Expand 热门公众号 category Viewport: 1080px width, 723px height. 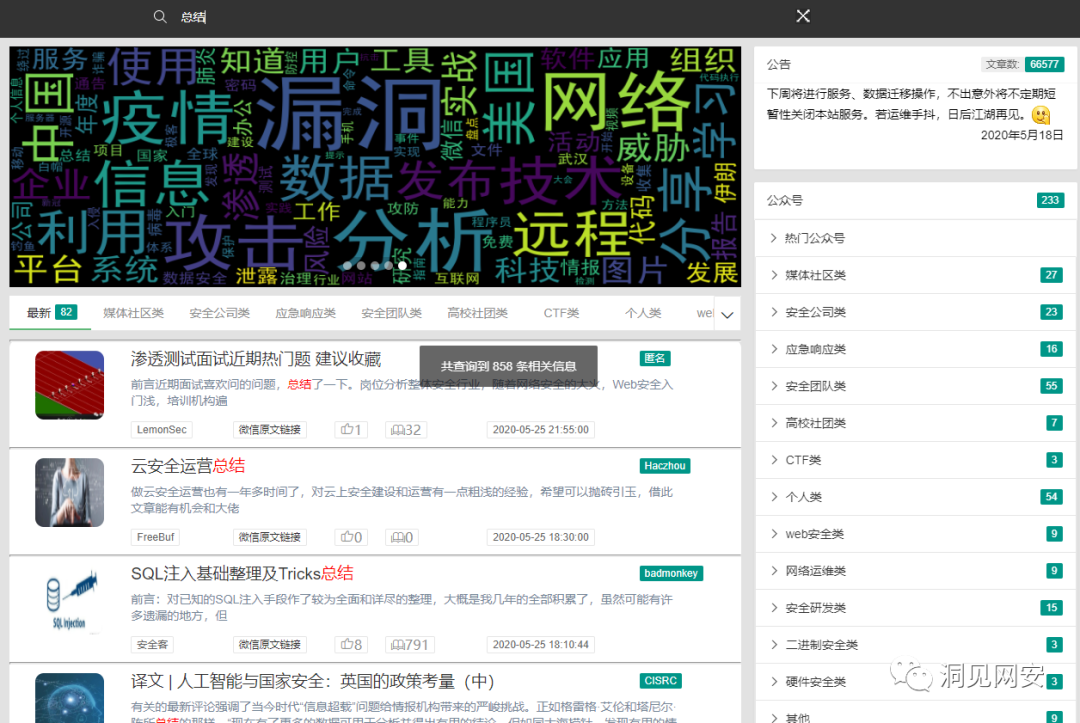(915, 238)
